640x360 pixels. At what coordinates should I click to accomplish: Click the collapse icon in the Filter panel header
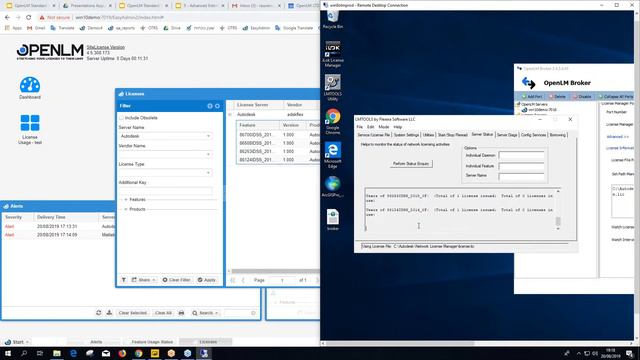218,106
